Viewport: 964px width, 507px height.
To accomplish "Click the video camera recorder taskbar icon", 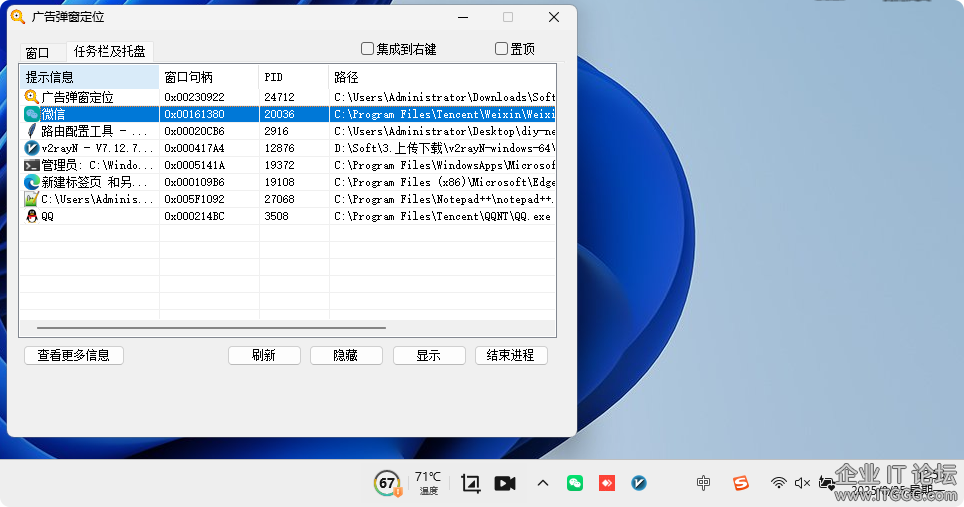I will pyautogui.click(x=505, y=484).
